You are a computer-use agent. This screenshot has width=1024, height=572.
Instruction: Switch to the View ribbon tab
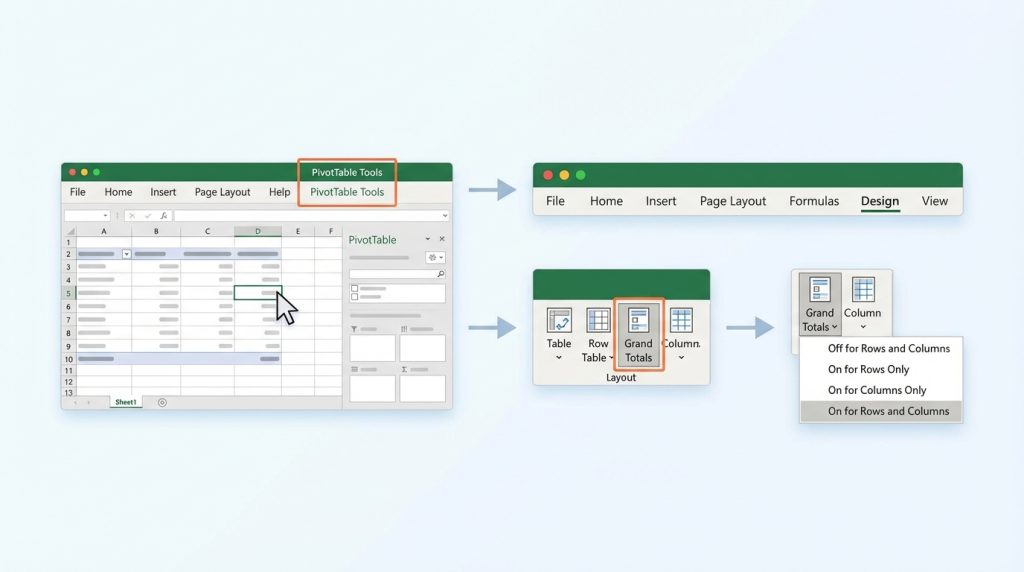pos(935,201)
